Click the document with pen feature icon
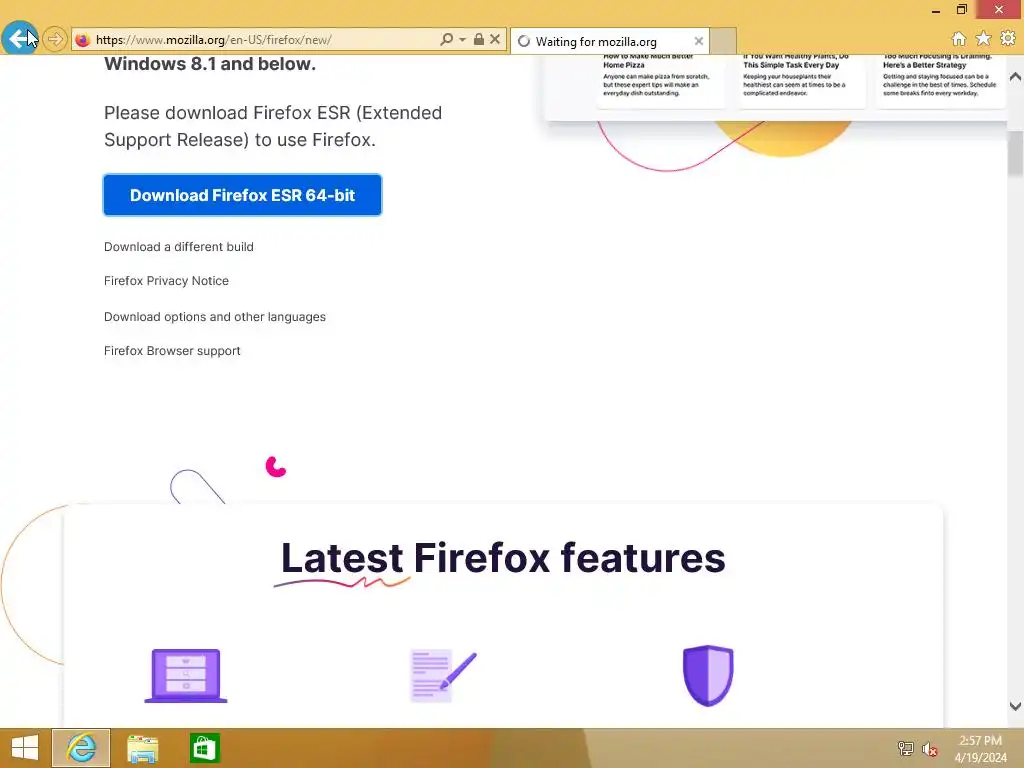Screen dimensions: 1024x768 (443, 676)
